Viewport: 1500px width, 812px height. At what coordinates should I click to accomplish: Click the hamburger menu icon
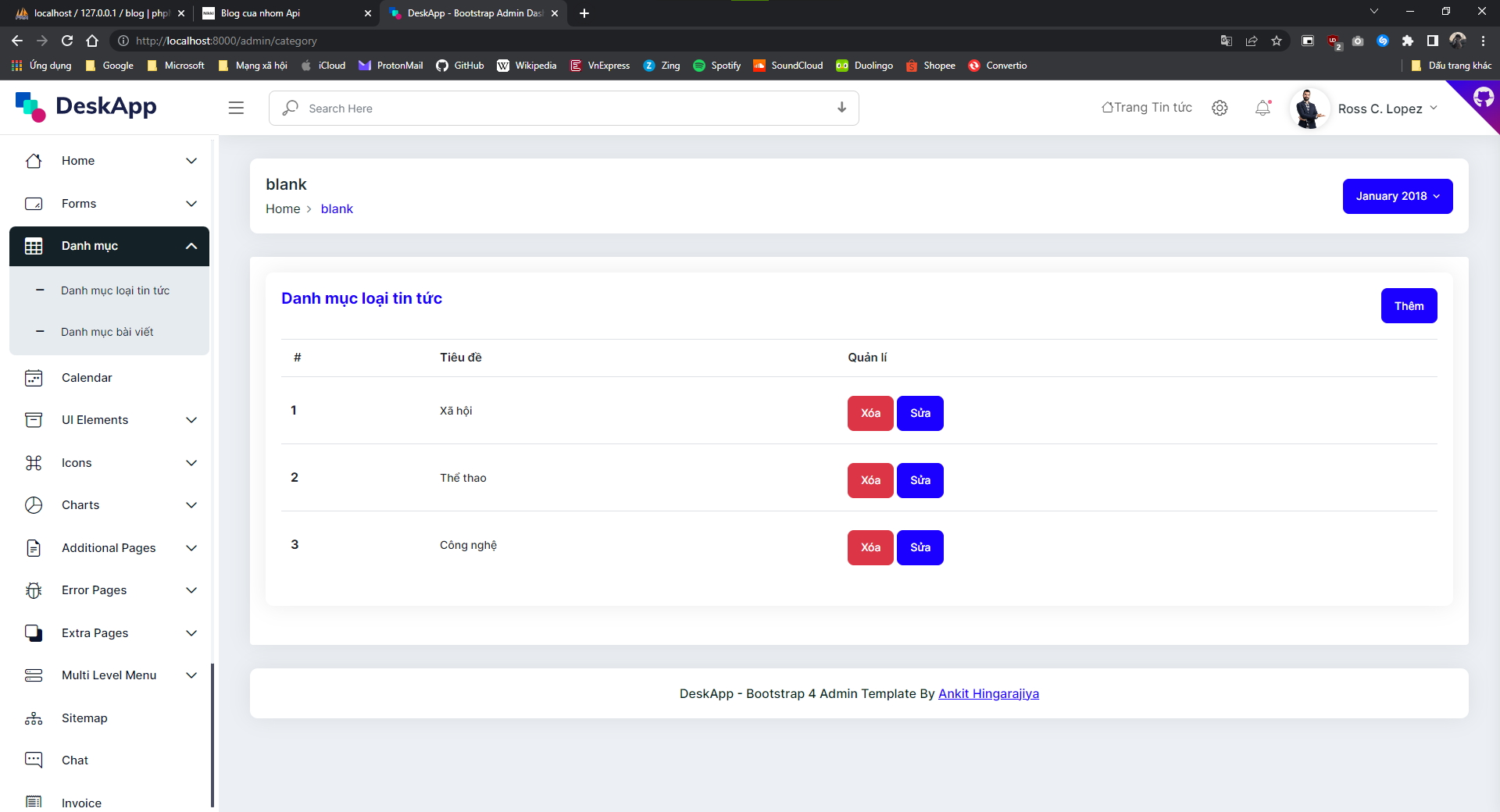[236, 108]
